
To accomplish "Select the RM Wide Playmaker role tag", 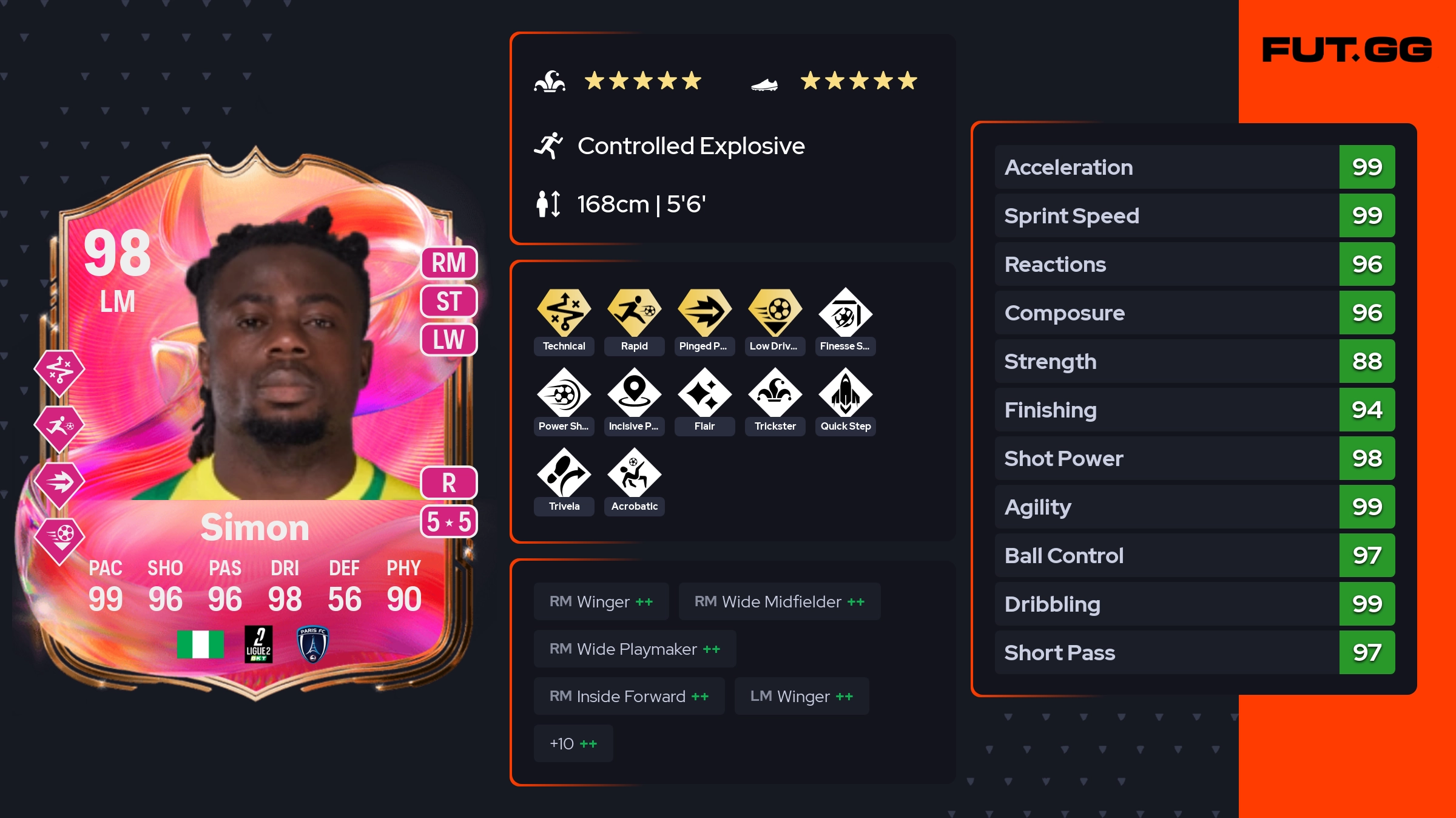I will pyautogui.click(x=635, y=649).
